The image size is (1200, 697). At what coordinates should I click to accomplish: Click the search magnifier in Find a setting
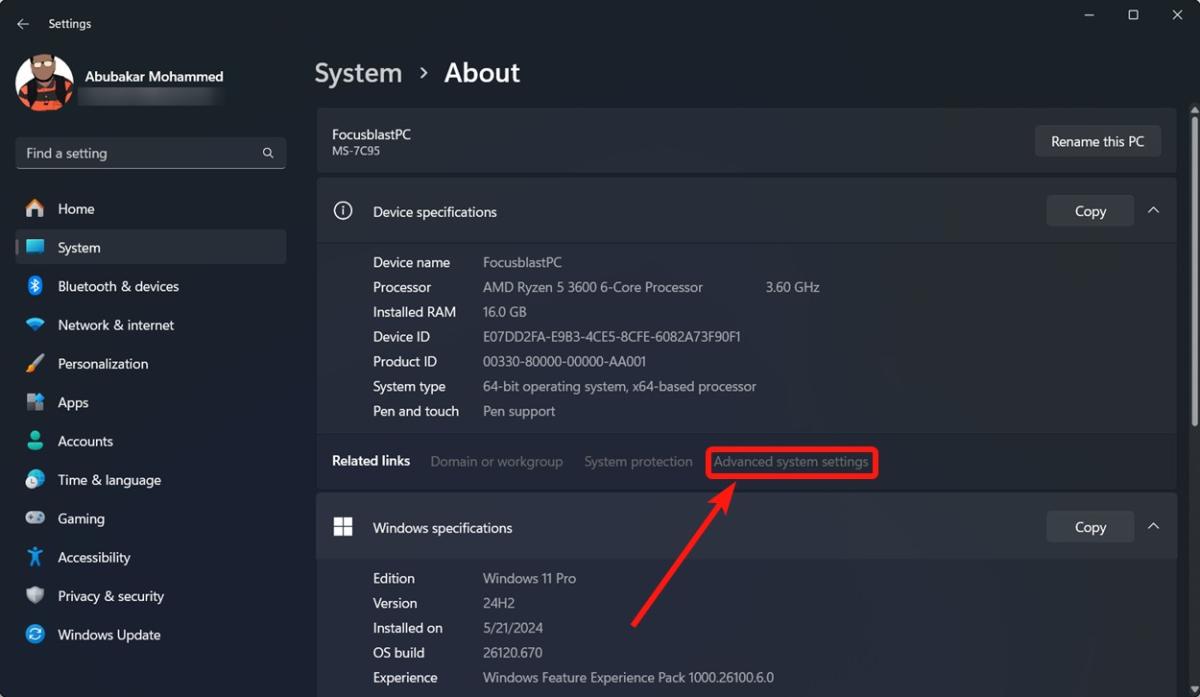click(267, 153)
